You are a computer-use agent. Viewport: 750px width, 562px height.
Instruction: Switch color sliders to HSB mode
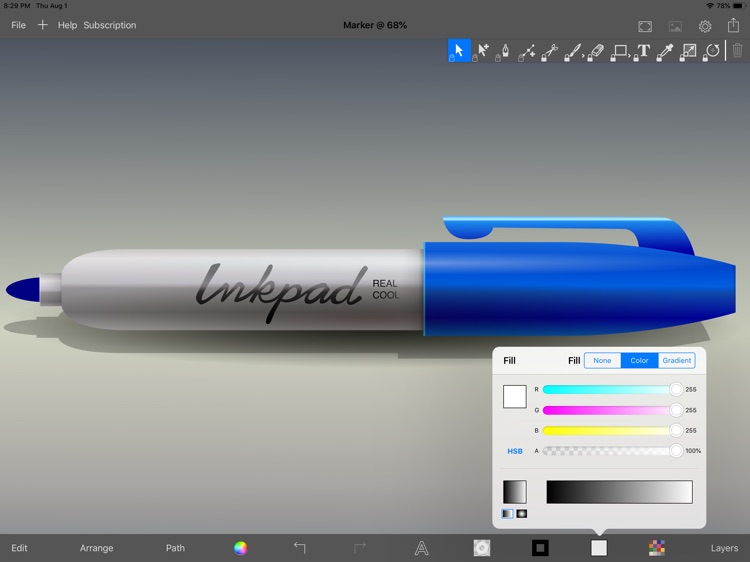click(515, 451)
